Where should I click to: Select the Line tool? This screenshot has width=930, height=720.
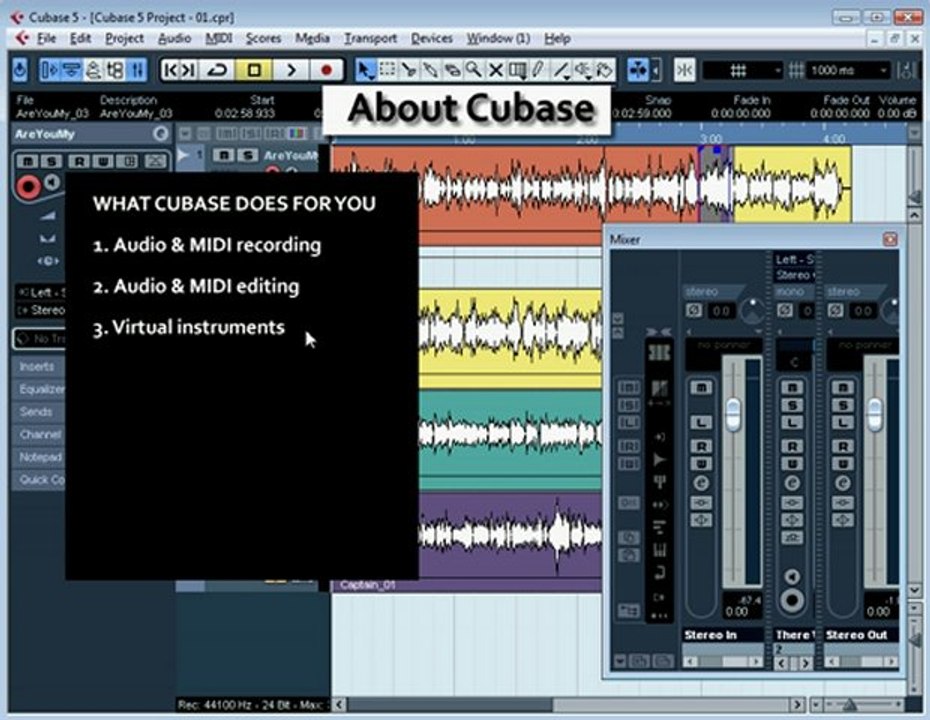[x=561, y=71]
